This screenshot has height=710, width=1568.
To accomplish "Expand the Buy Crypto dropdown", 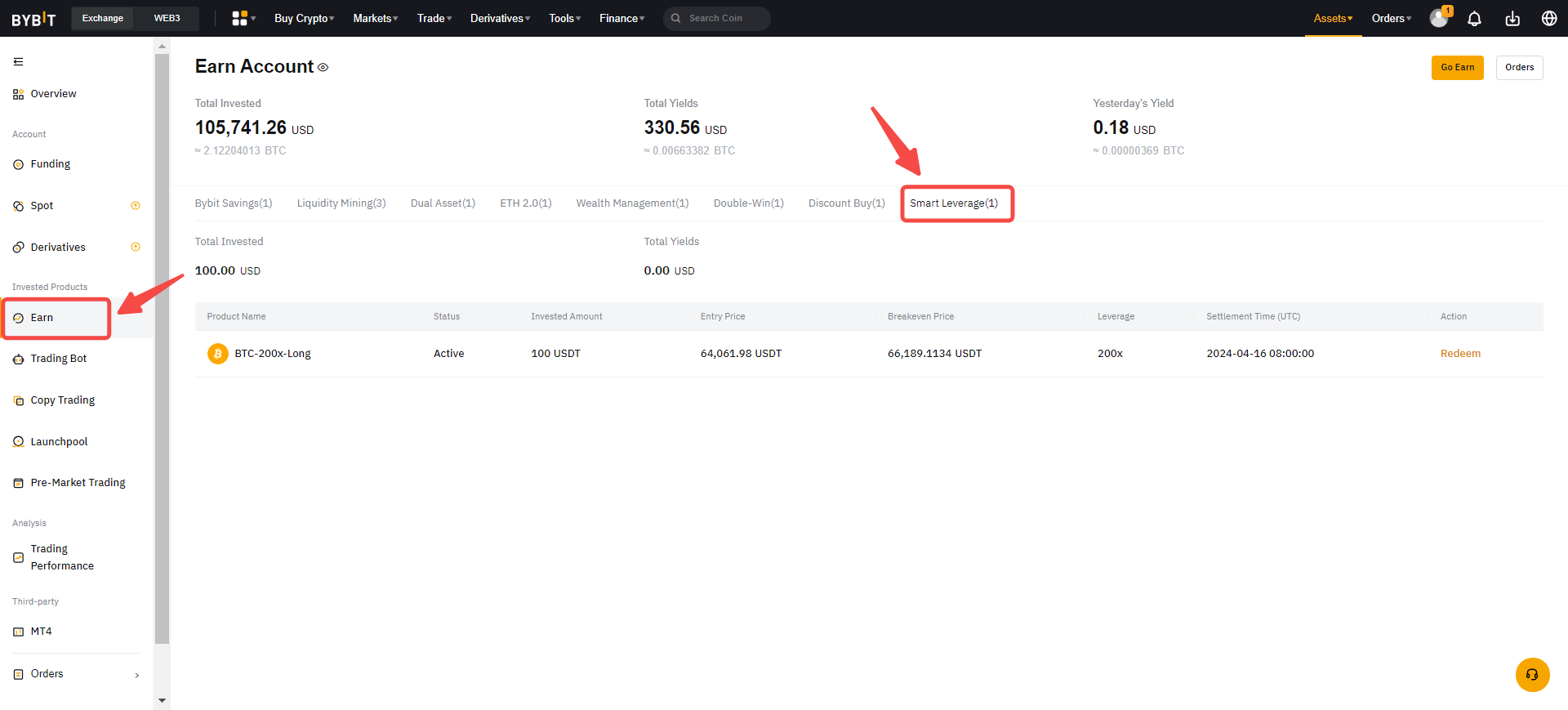I will point(304,18).
